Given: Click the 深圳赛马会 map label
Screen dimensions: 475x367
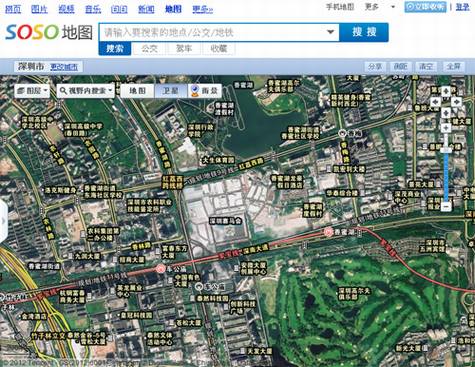Looking at the screenshot, I should pos(226,221).
